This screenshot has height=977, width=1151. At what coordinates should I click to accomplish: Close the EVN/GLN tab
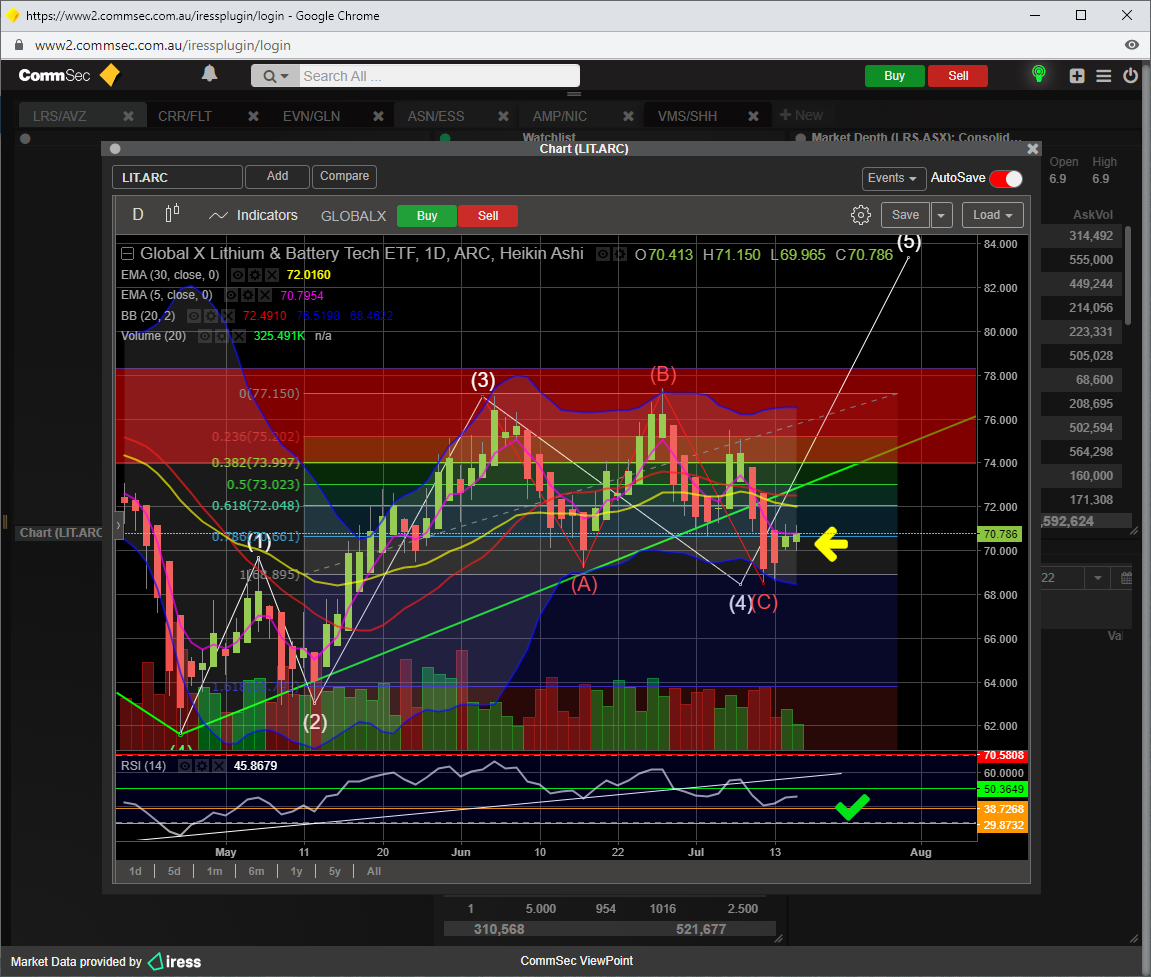click(378, 116)
